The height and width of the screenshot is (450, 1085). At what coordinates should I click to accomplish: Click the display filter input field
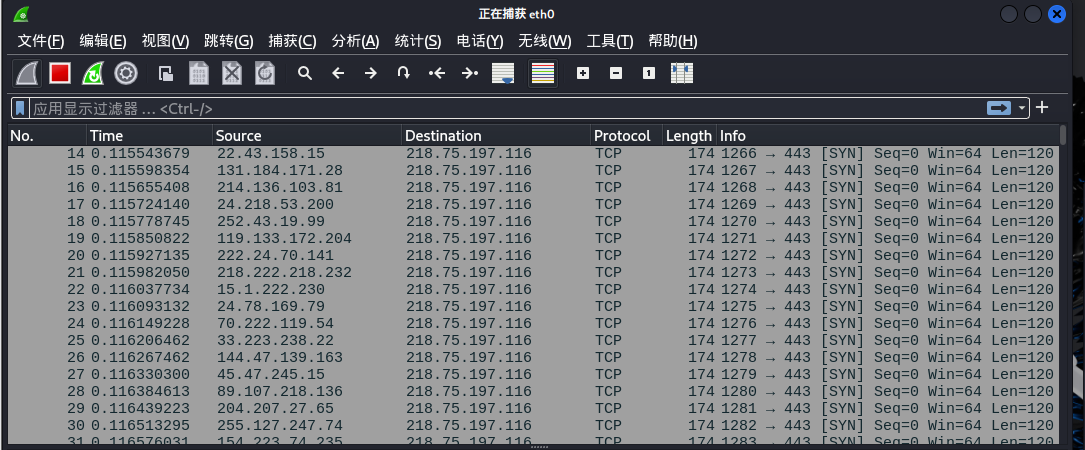500,108
